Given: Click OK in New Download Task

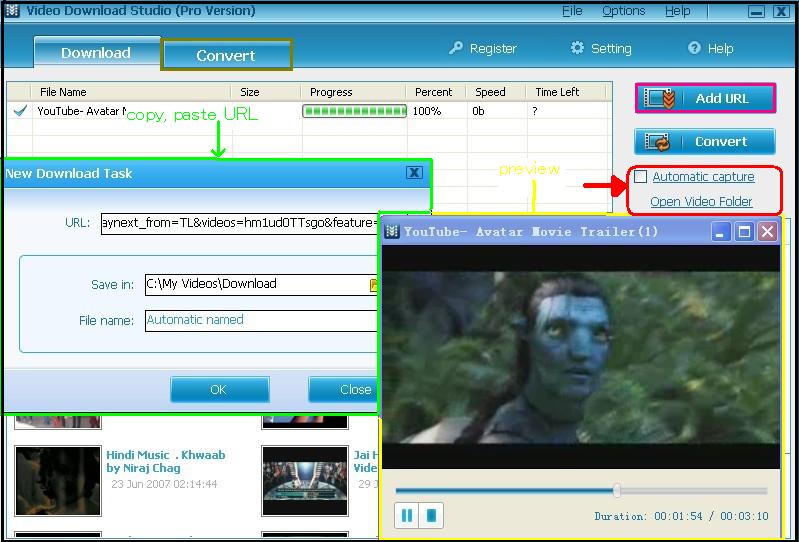Looking at the screenshot, I should (x=220, y=390).
